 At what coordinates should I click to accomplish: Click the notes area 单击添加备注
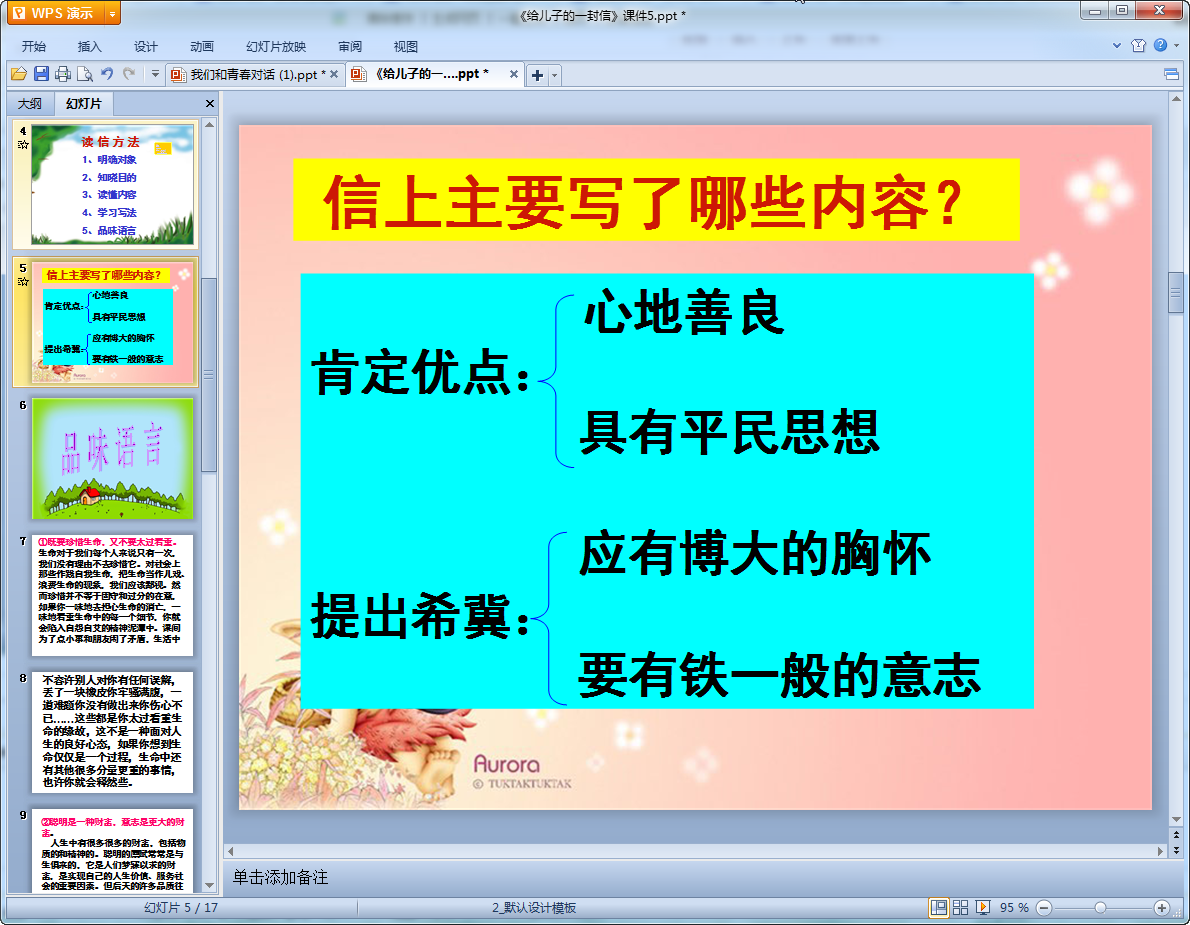(280, 878)
